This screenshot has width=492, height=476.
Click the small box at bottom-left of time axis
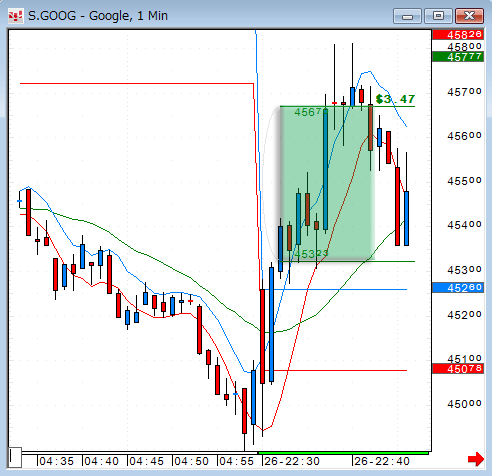click(x=15, y=457)
